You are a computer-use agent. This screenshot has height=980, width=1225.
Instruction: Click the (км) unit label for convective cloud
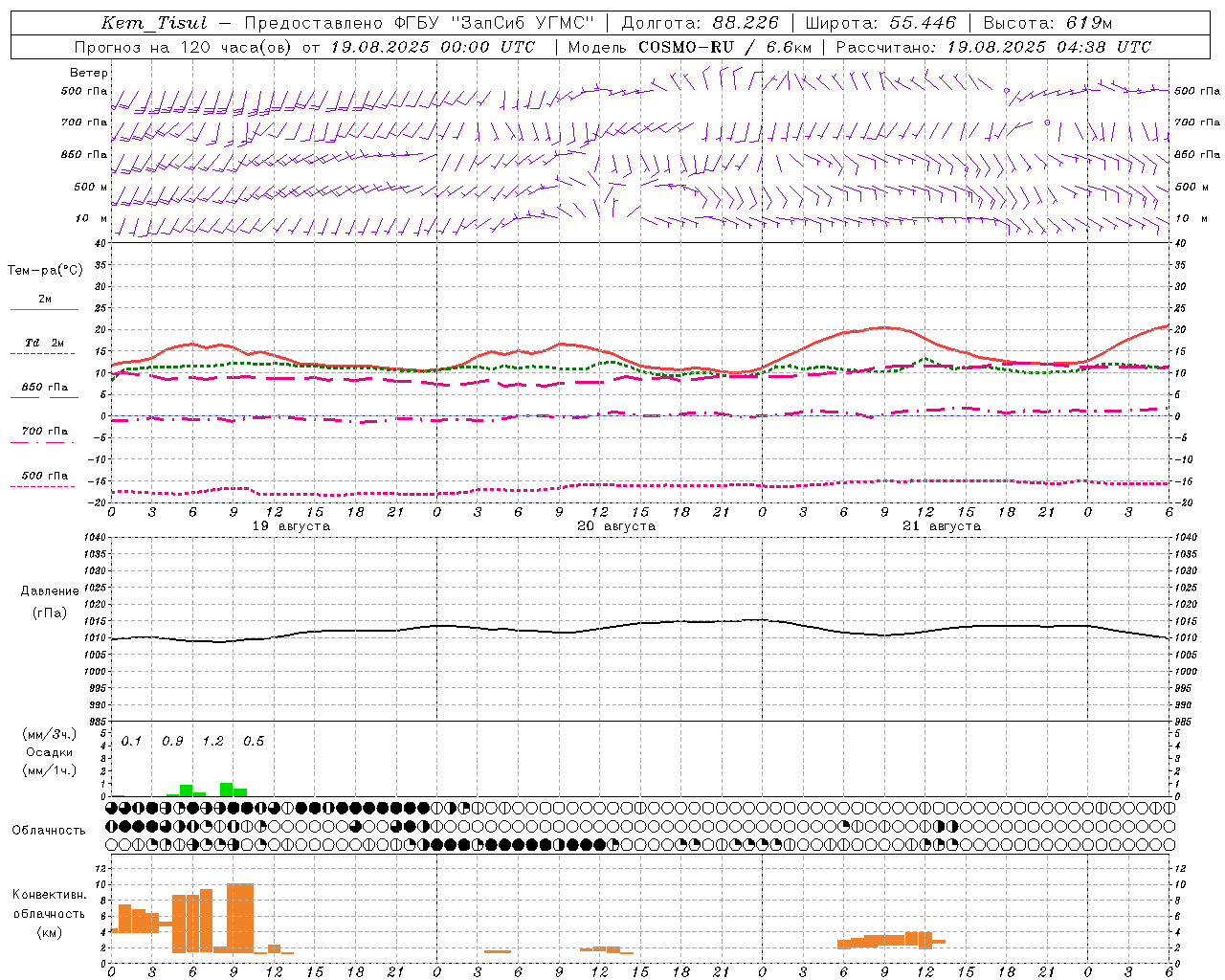[49, 932]
